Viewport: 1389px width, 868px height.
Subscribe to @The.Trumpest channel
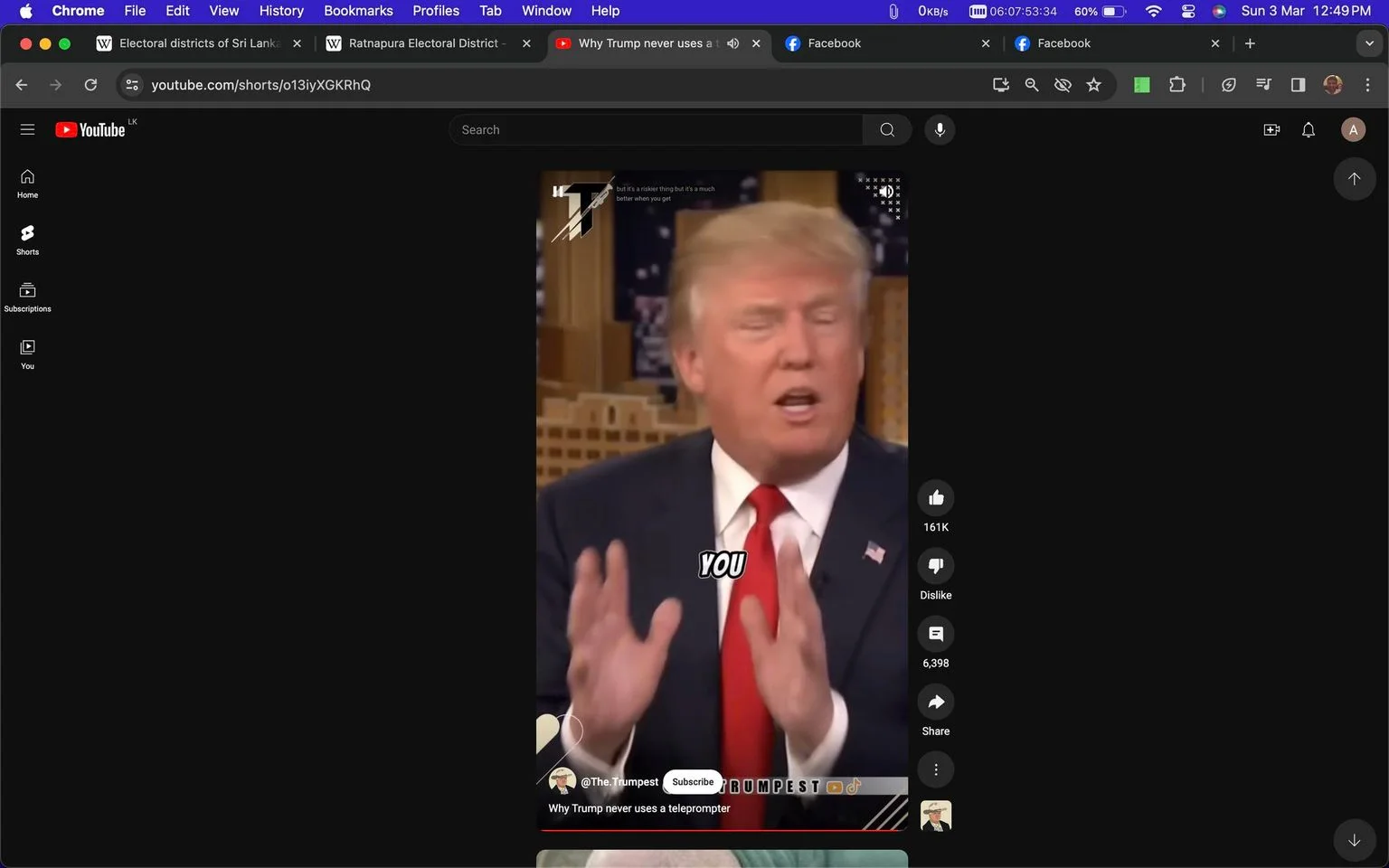coord(693,782)
